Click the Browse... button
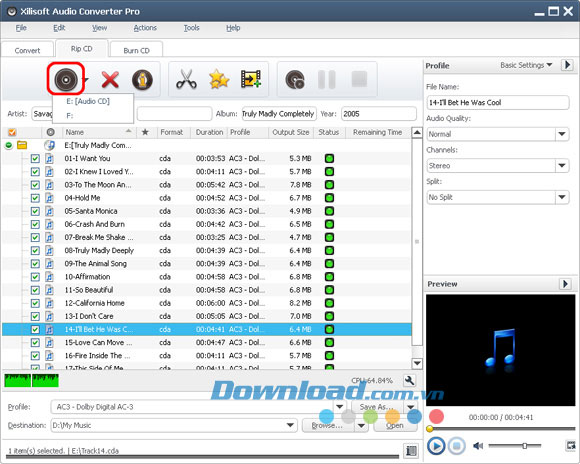The height and width of the screenshot is (464, 580). coord(328,426)
